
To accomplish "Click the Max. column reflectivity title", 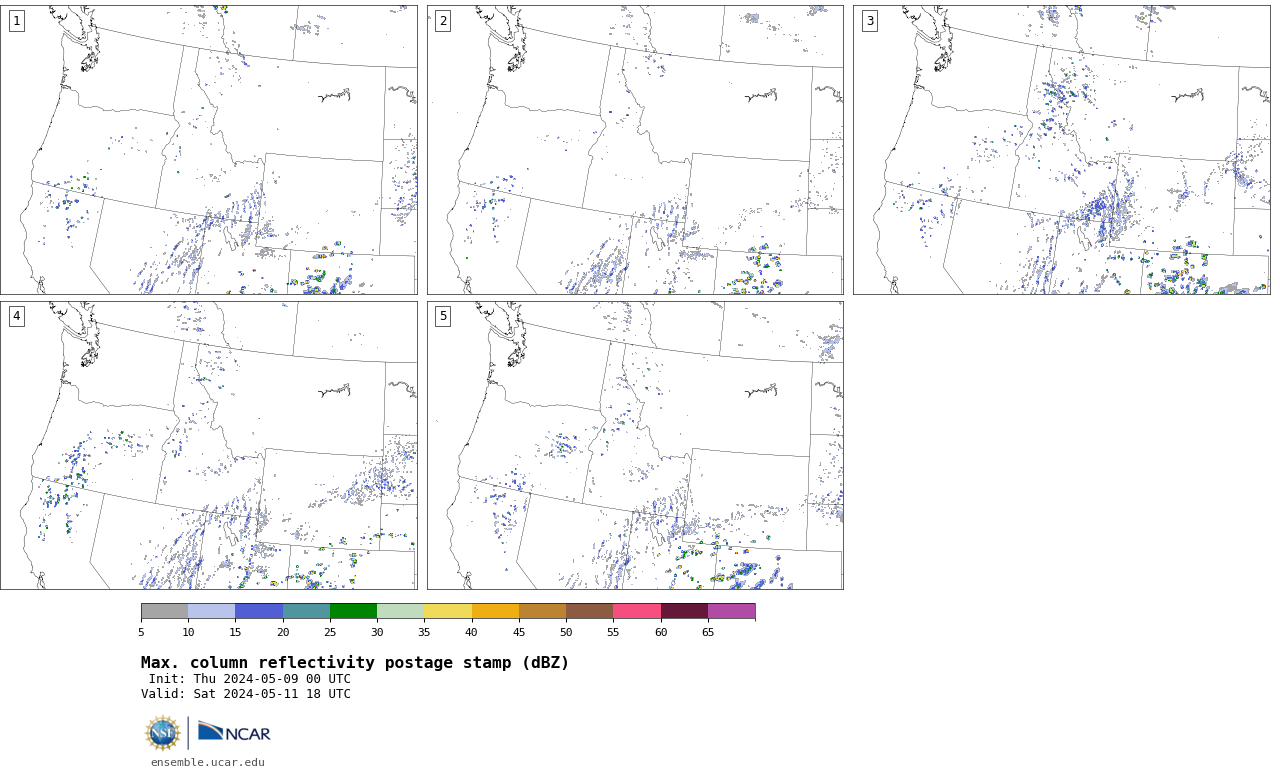I will coord(355,663).
